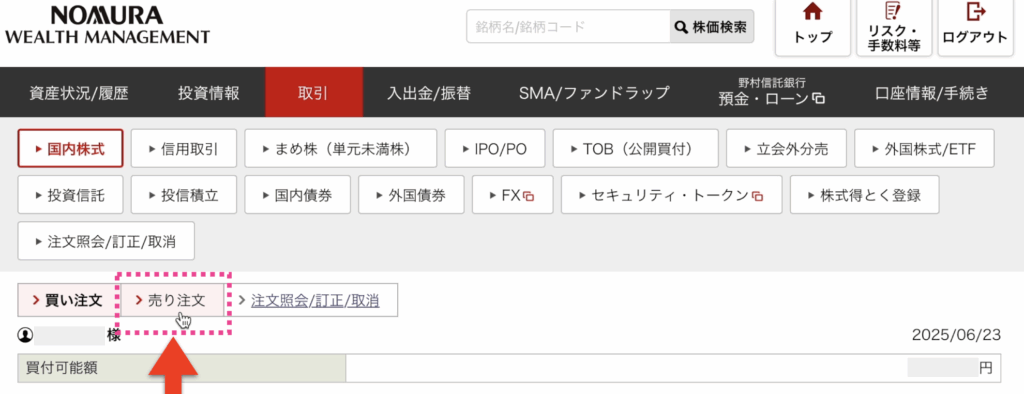Open リスク・手数料等 document icon
The height and width of the screenshot is (394, 1024).
[x=893, y=11]
